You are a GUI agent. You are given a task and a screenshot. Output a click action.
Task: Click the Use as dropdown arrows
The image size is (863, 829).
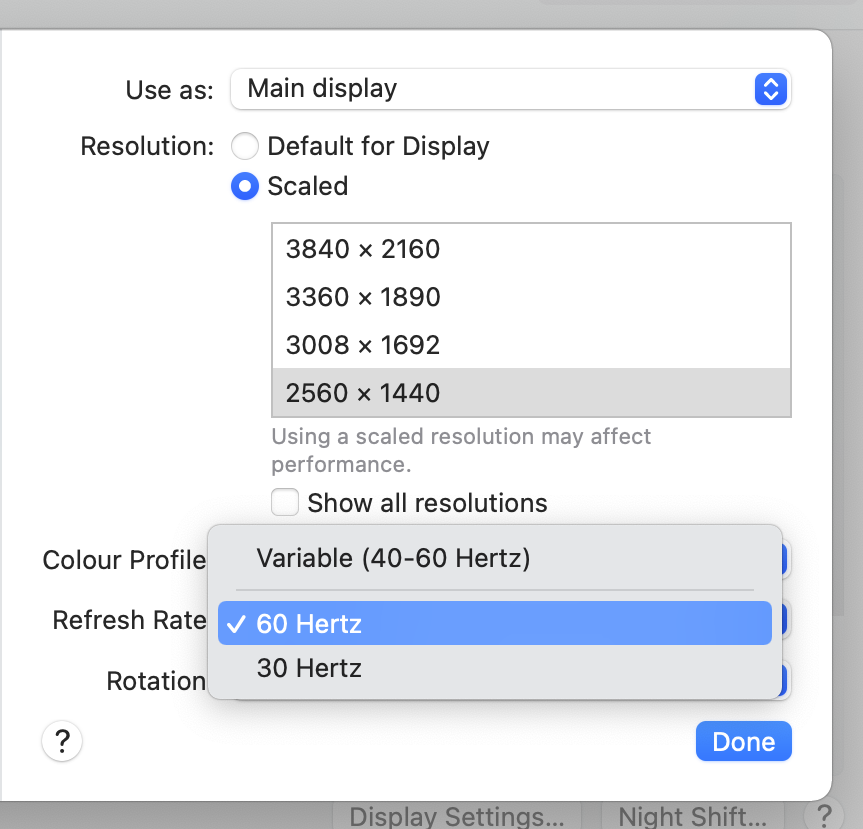pos(770,89)
